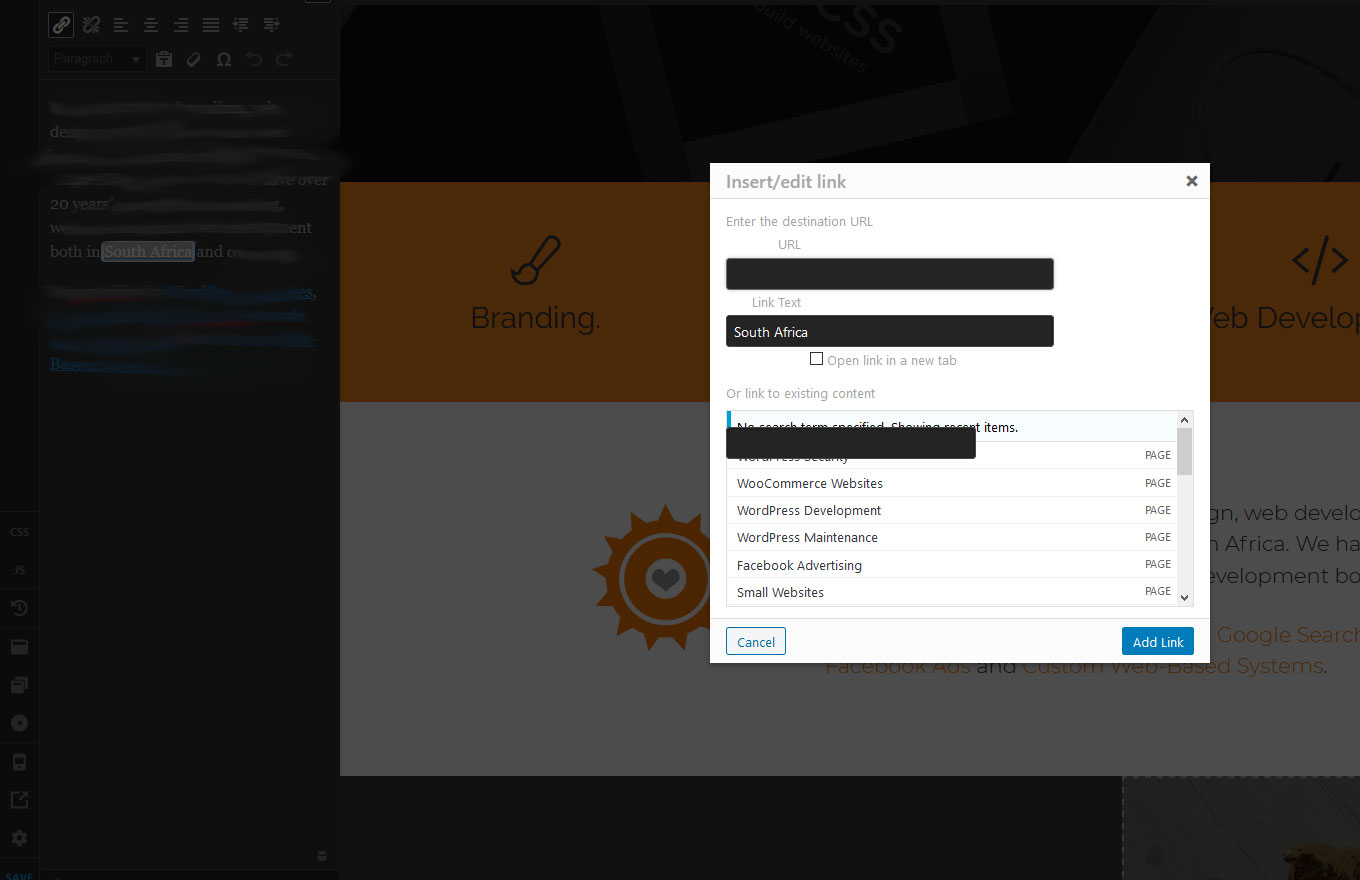Open the Special character omega icon
Viewport: 1360px width, 880px height.
pos(224,60)
